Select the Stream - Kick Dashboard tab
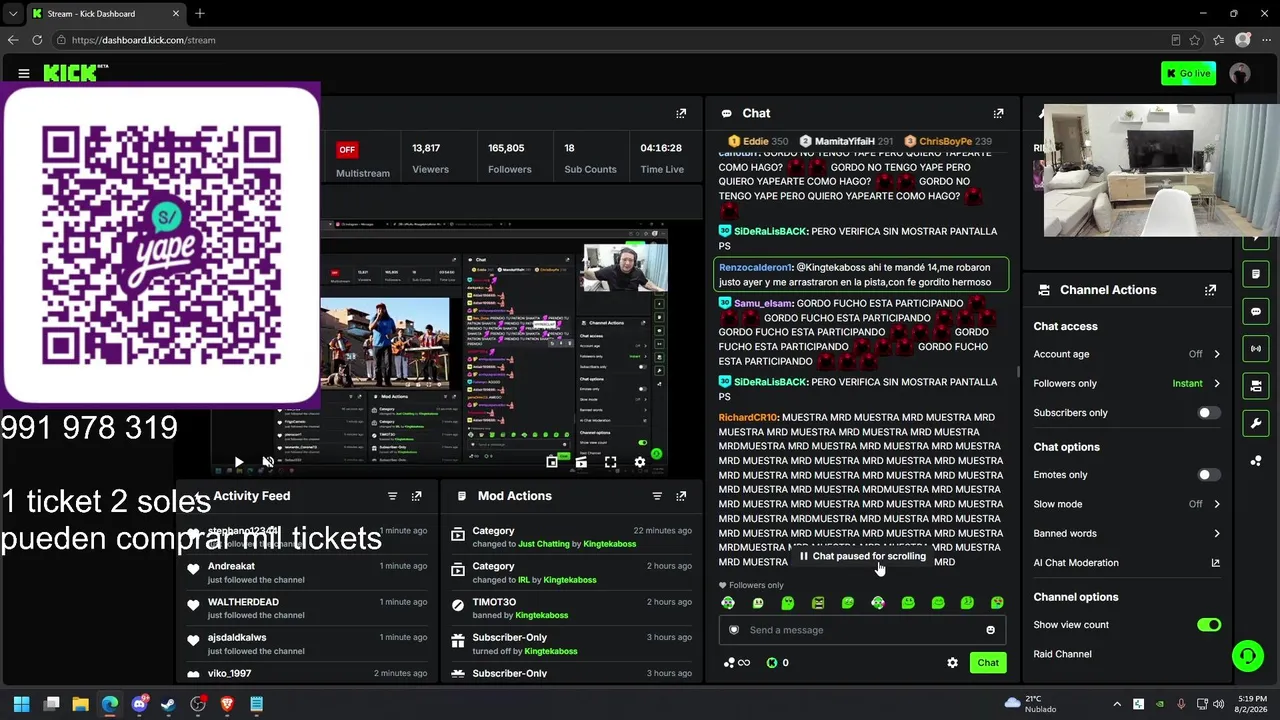 106,14
